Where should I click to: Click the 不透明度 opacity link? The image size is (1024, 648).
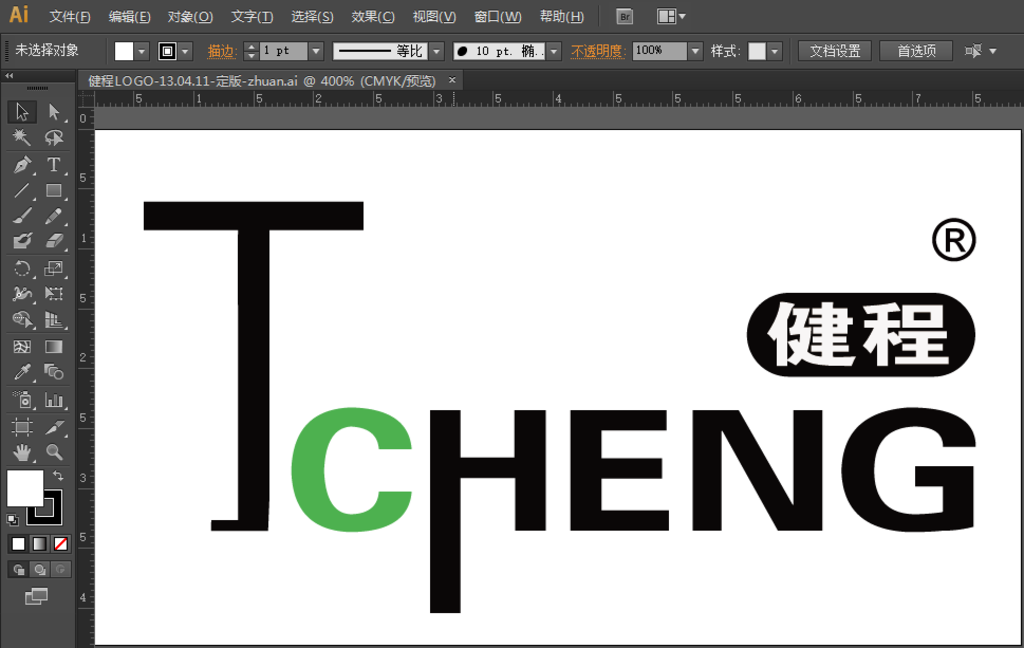(x=598, y=51)
